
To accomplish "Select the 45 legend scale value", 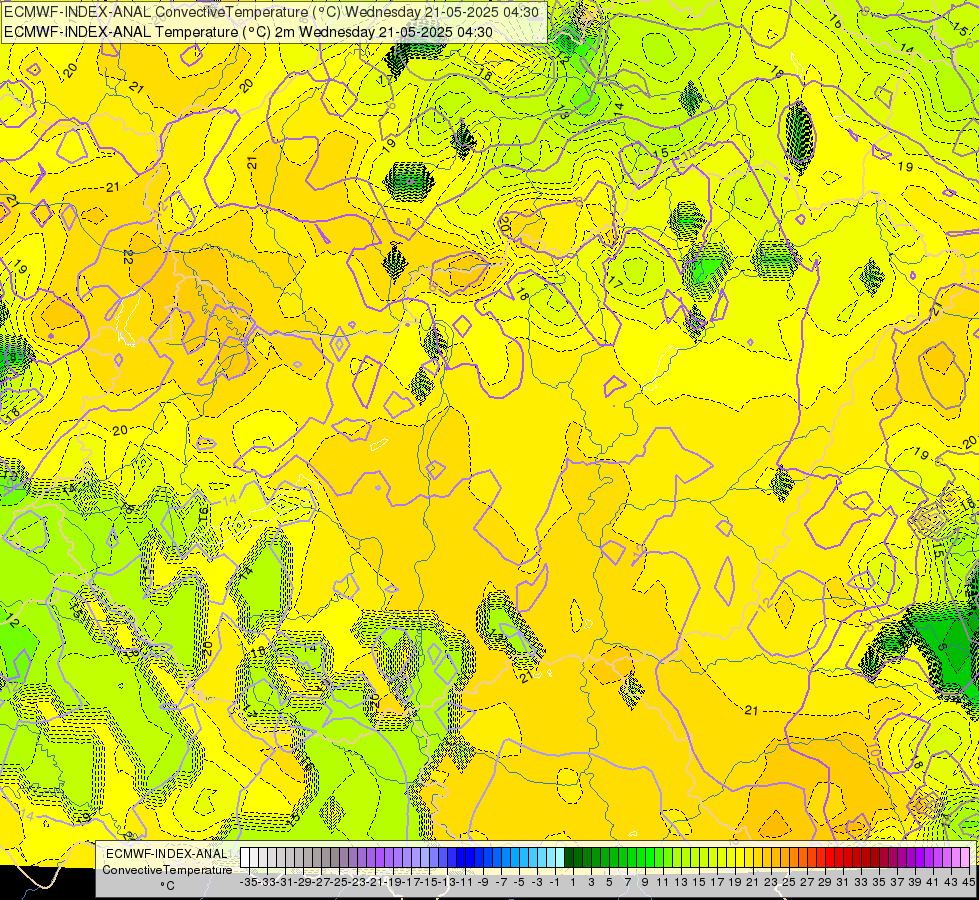I will [968, 882].
